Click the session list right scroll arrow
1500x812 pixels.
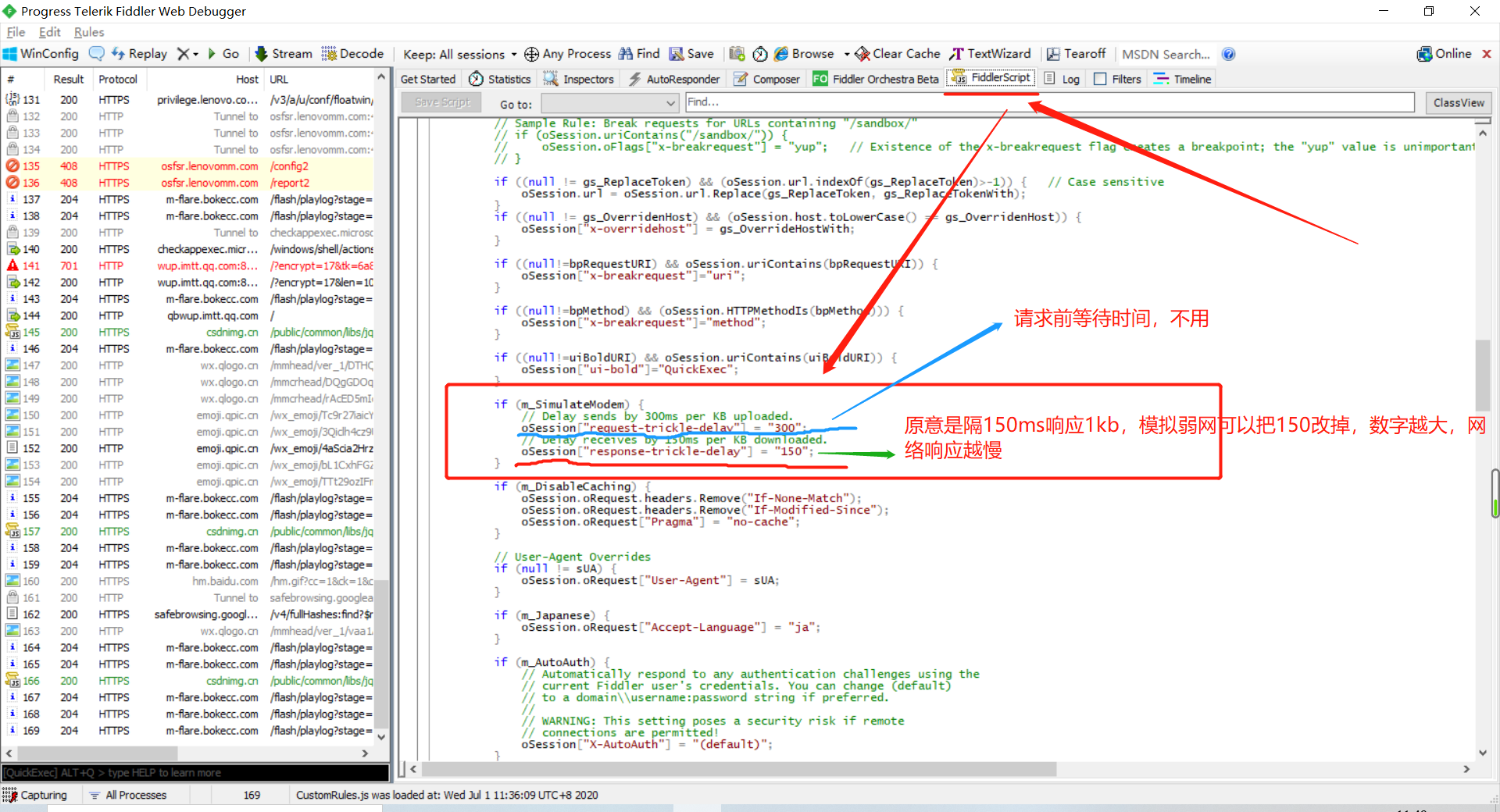pos(365,753)
